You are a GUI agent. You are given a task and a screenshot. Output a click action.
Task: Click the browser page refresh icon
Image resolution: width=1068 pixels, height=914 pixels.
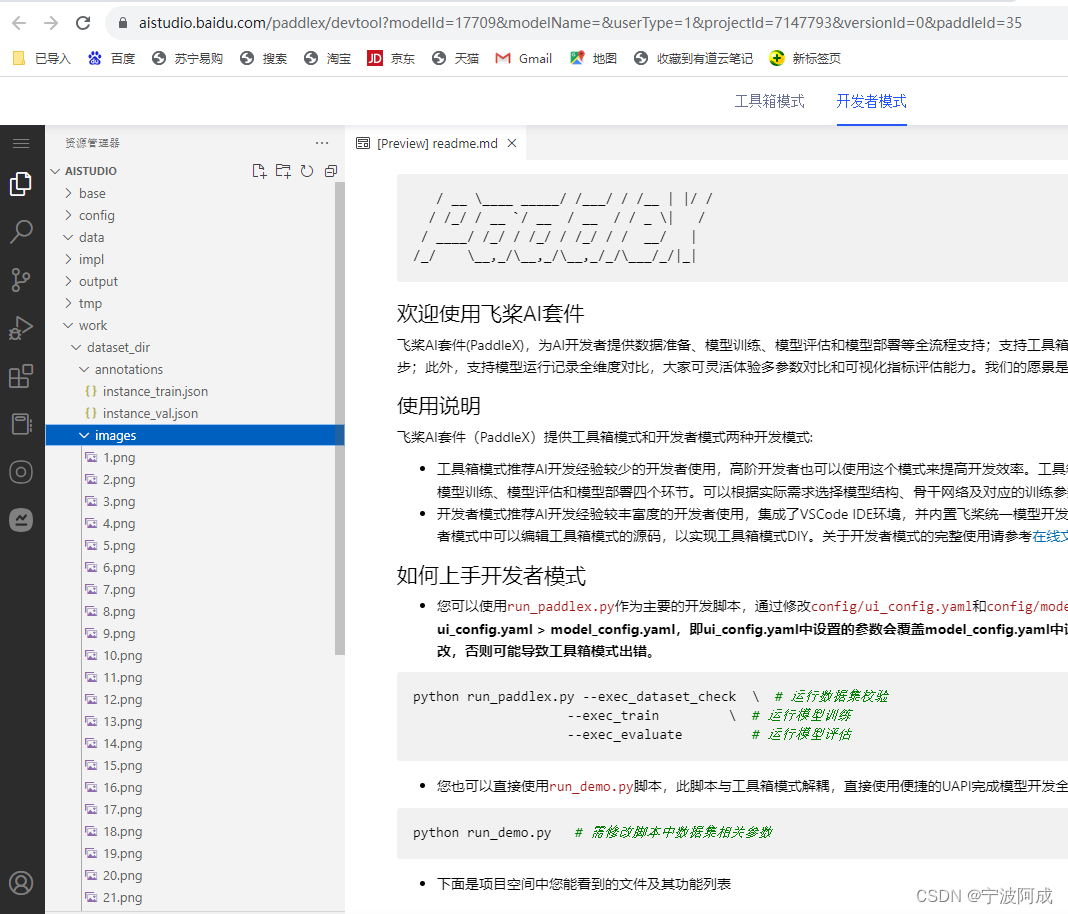click(83, 22)
